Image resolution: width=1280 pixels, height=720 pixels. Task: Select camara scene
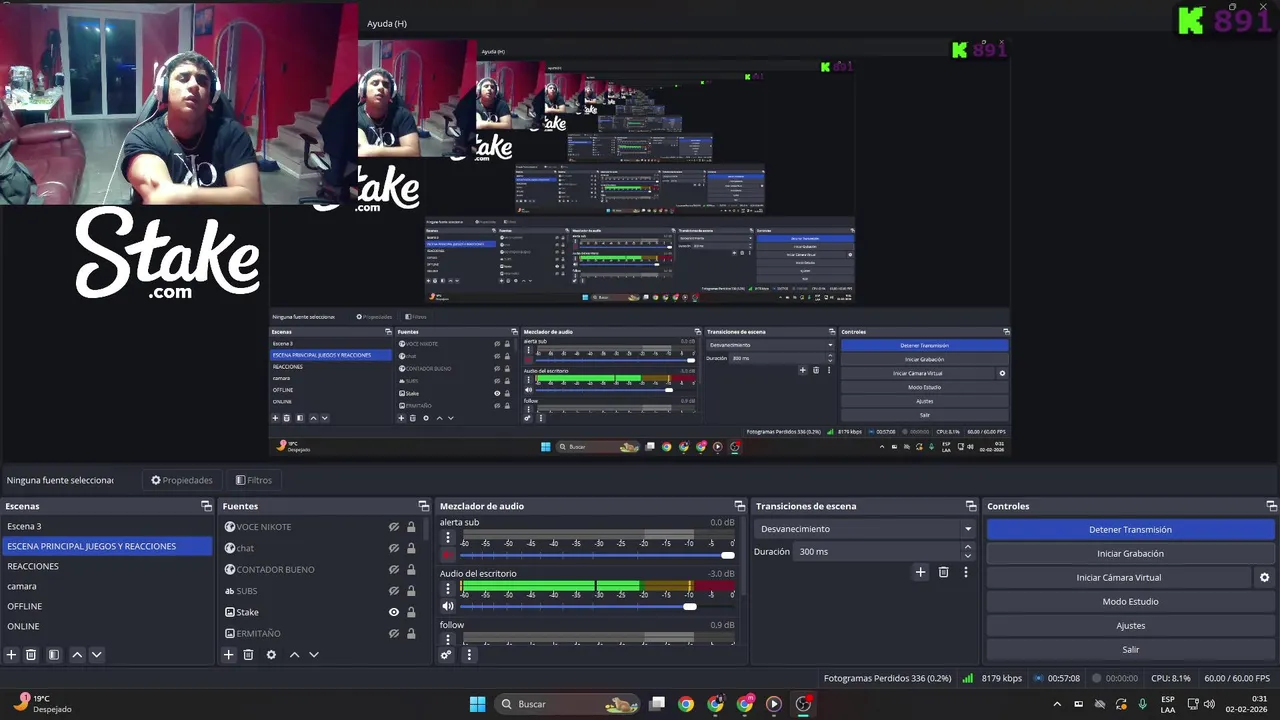(x=106, y=586)
